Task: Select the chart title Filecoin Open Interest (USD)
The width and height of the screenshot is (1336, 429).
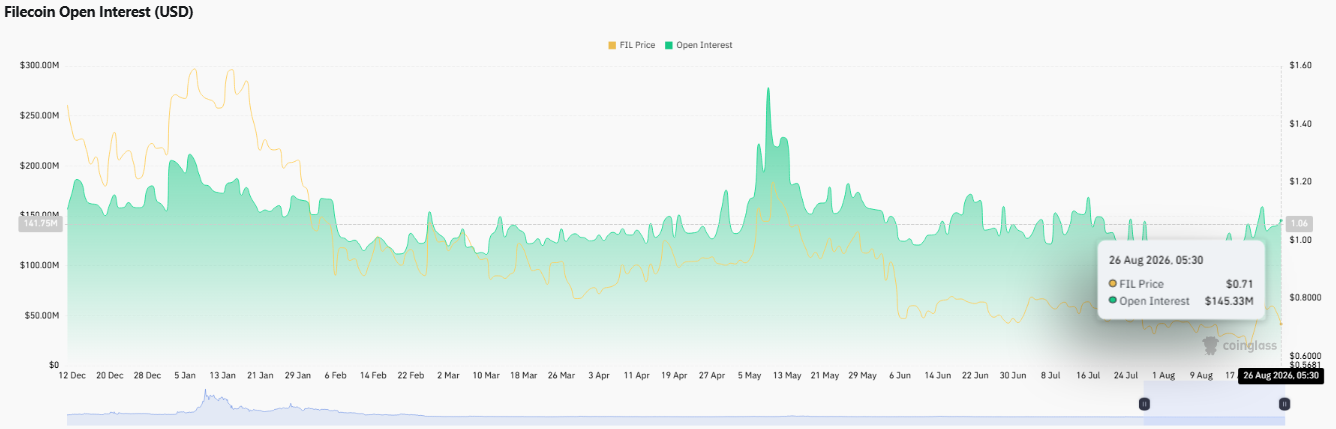Action: coord(100,12)
